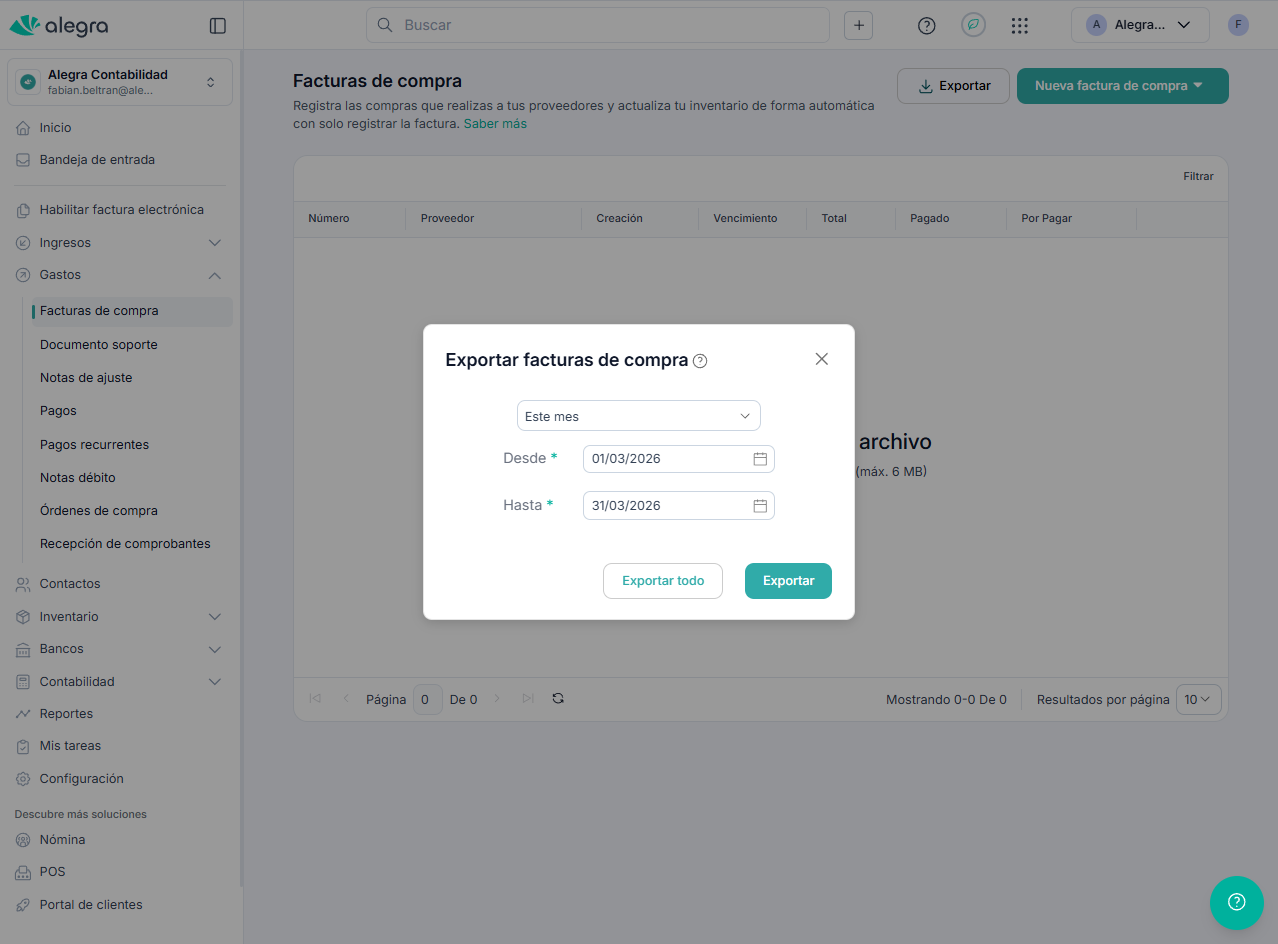Collapse the sidebar with the panel icon
The height and width of the screenshot is (944, 1278).
coord(217,25)
